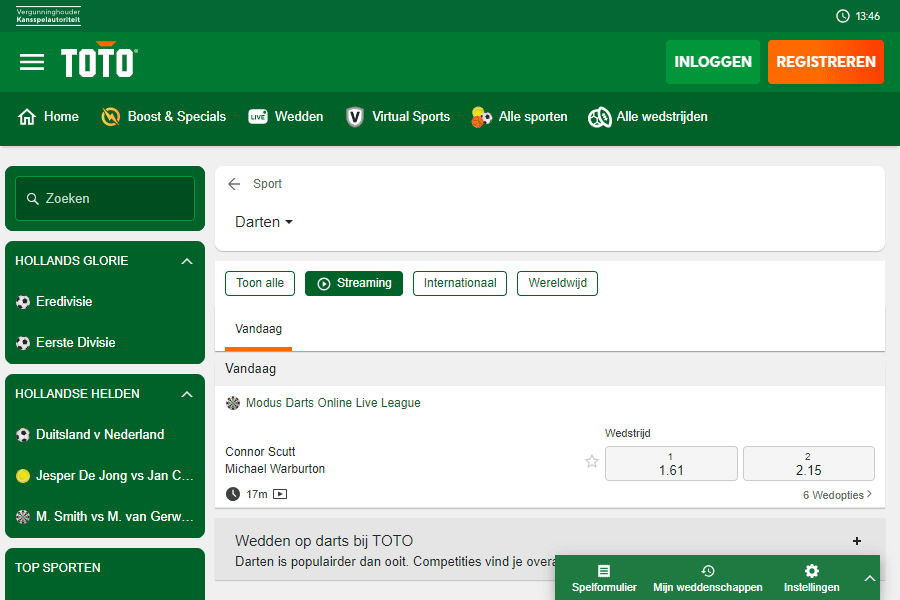The image size is (900, 600).
Task: Open the Spelformulier tab label
Action: (x=604, y=587)
